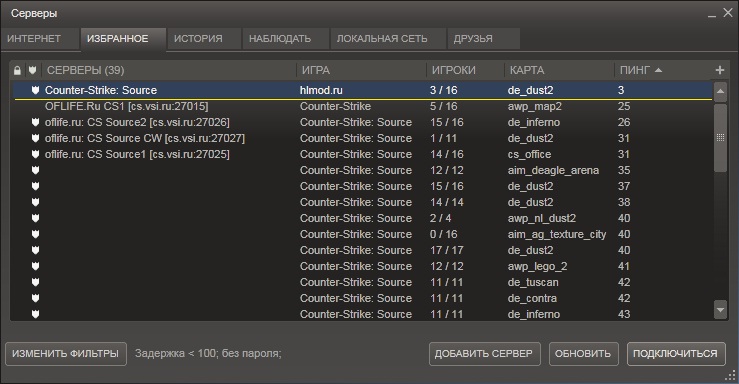Select oflife.ru: CS Source2 [cs.vsi.ru:27026] server
Viewport: 739px width, 384px height.
(363, 122)
